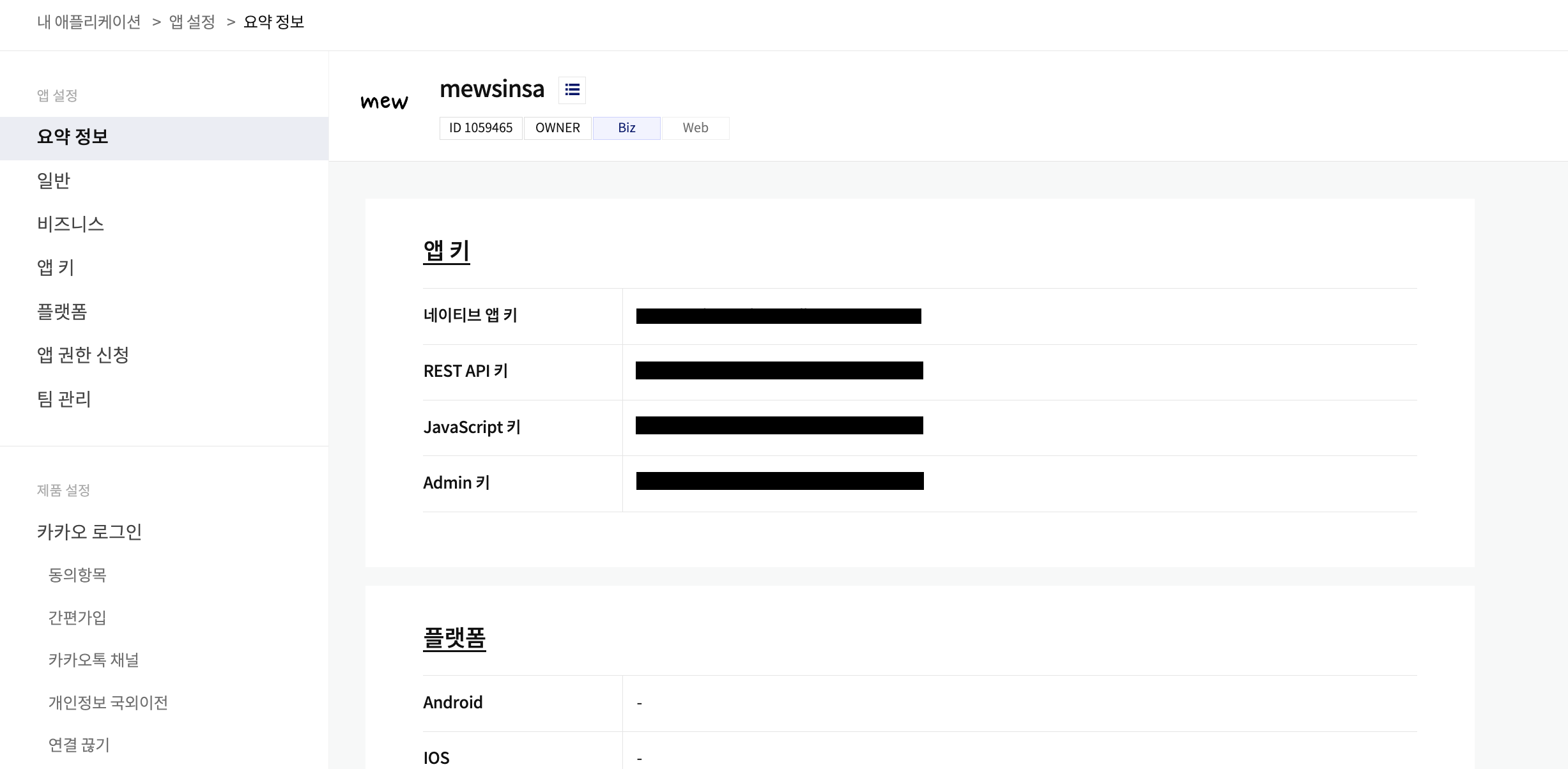
Task: Select the redacted JavaScript 키 value
Action: 780,425
